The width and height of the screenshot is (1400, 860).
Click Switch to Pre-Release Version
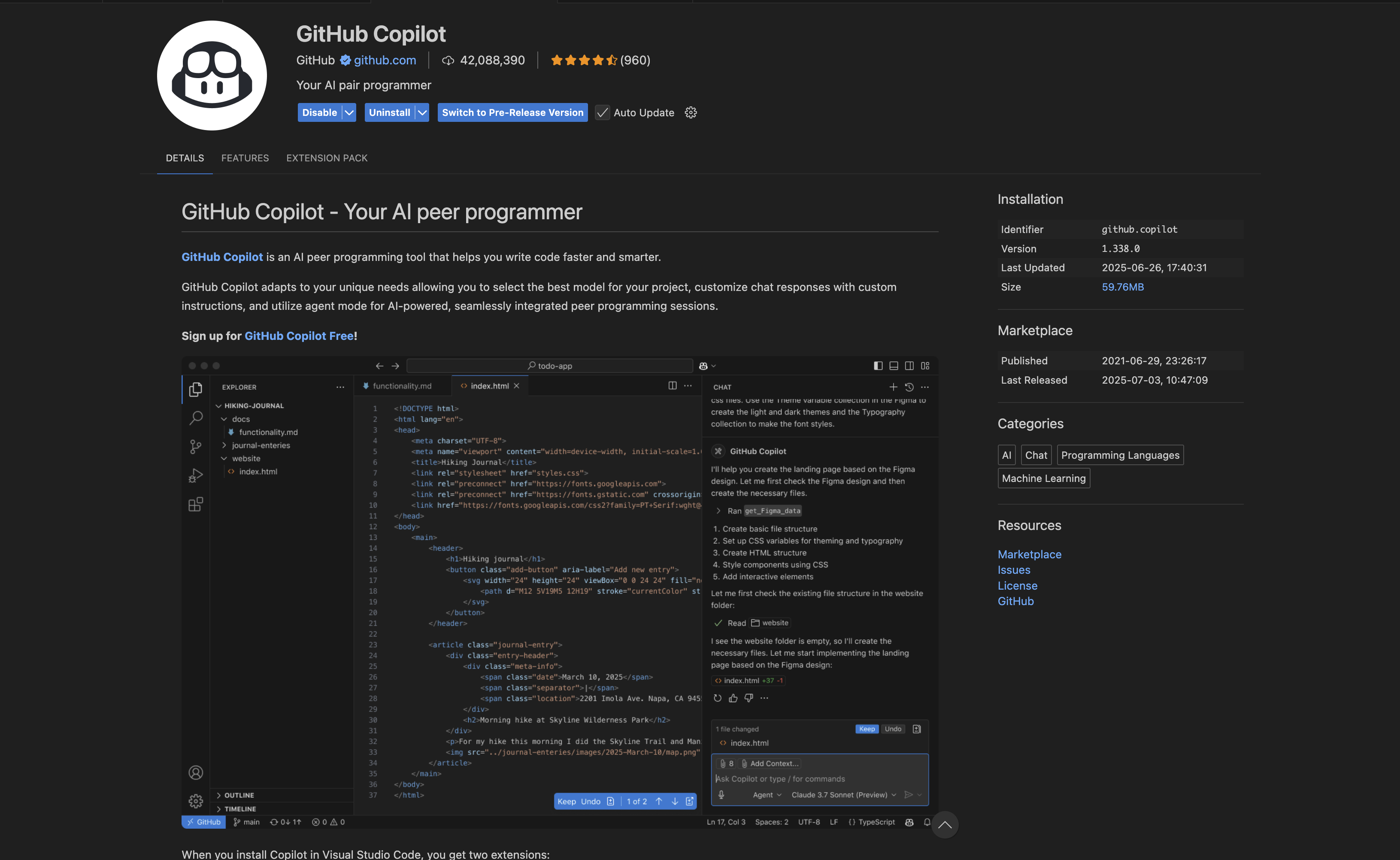[x=512, y=112]
